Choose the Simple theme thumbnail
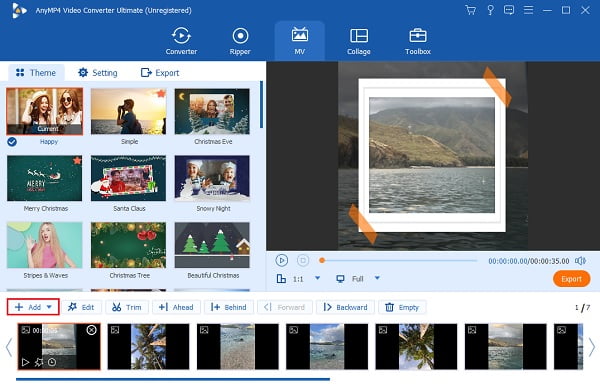Screen dimensions: 600x389 click(129, 111)
